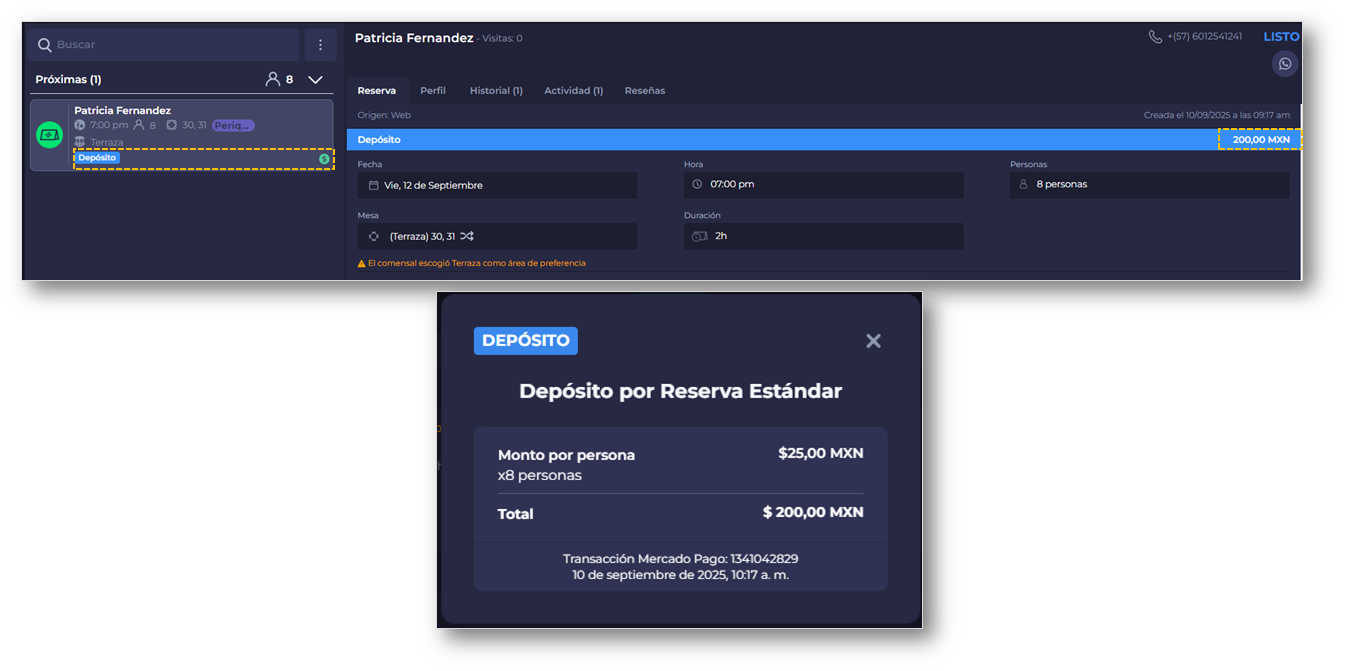Click Transacción Mercado Pago: 1341042829 text
Image resolution: width=1345 pixels, height=671 pixels.
point(680,559)
